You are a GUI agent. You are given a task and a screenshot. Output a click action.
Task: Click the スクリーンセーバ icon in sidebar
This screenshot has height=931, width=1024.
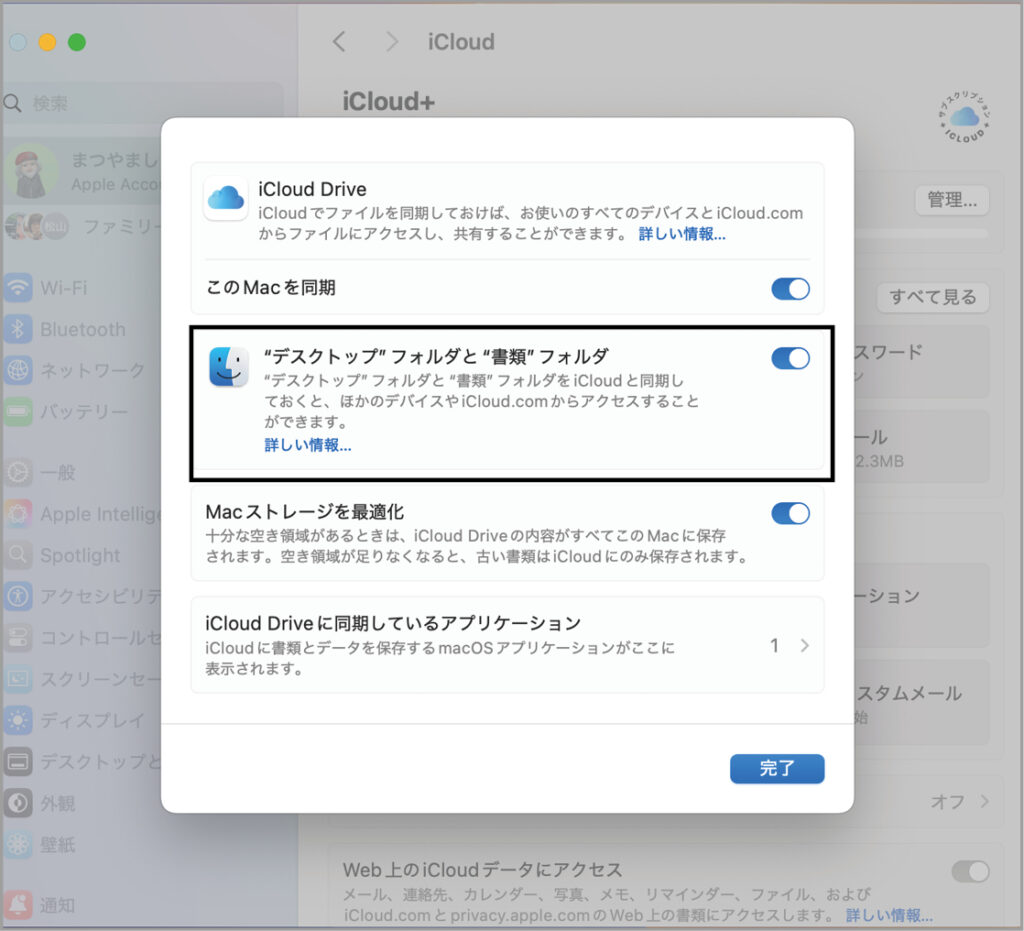(x=18, y=679)
